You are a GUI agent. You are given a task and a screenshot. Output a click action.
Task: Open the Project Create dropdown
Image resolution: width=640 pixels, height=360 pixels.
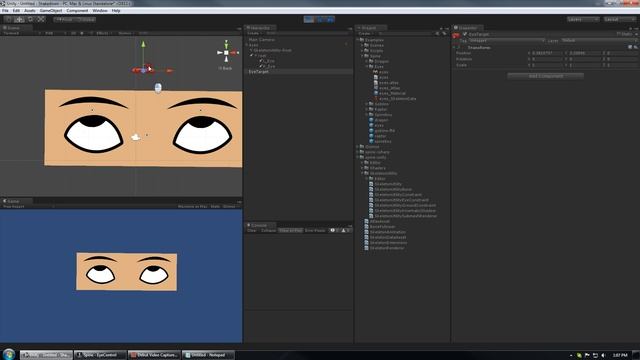[x=365, y=33]
